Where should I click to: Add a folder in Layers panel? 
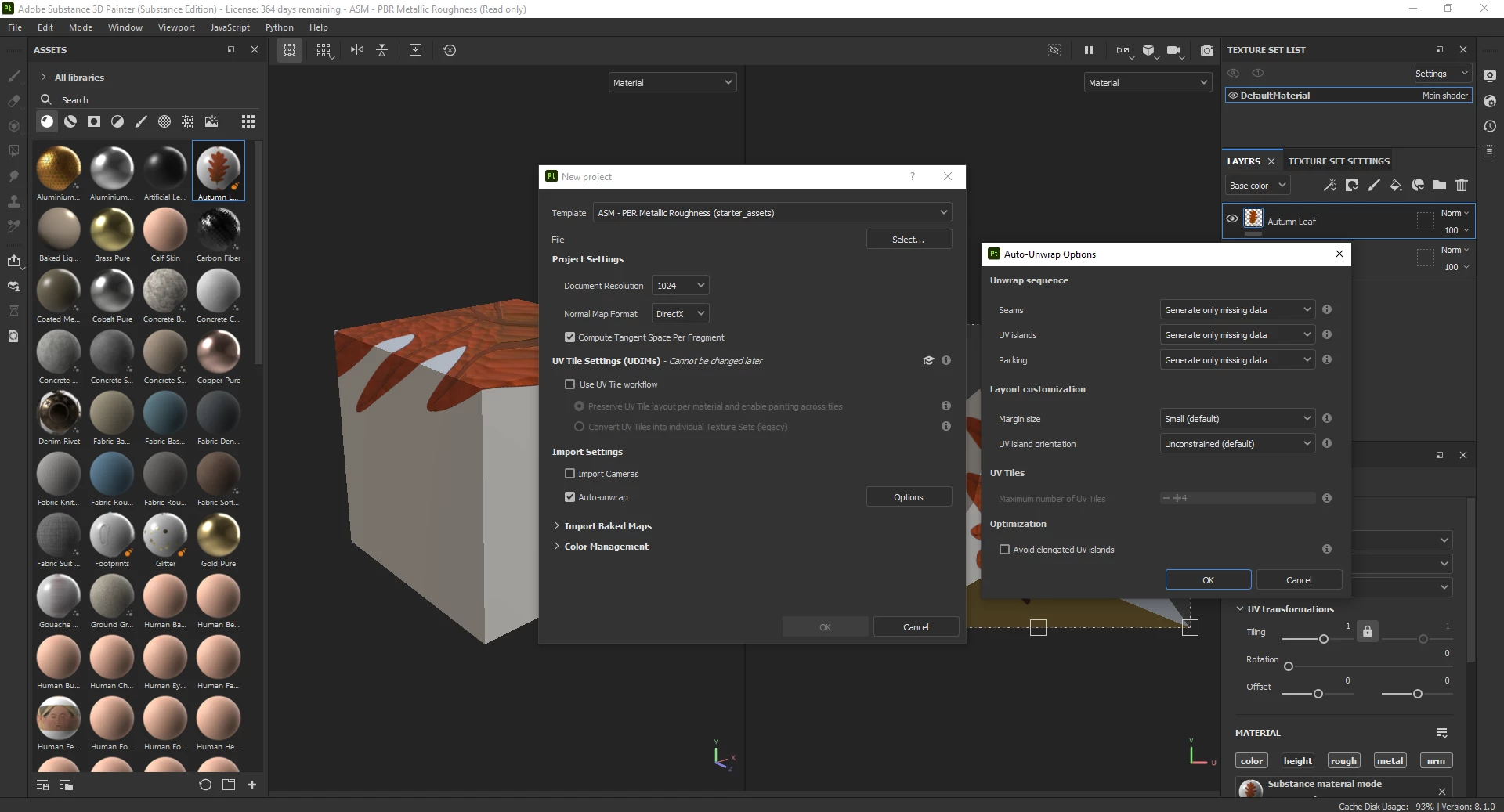click(x=1440, y=186)
